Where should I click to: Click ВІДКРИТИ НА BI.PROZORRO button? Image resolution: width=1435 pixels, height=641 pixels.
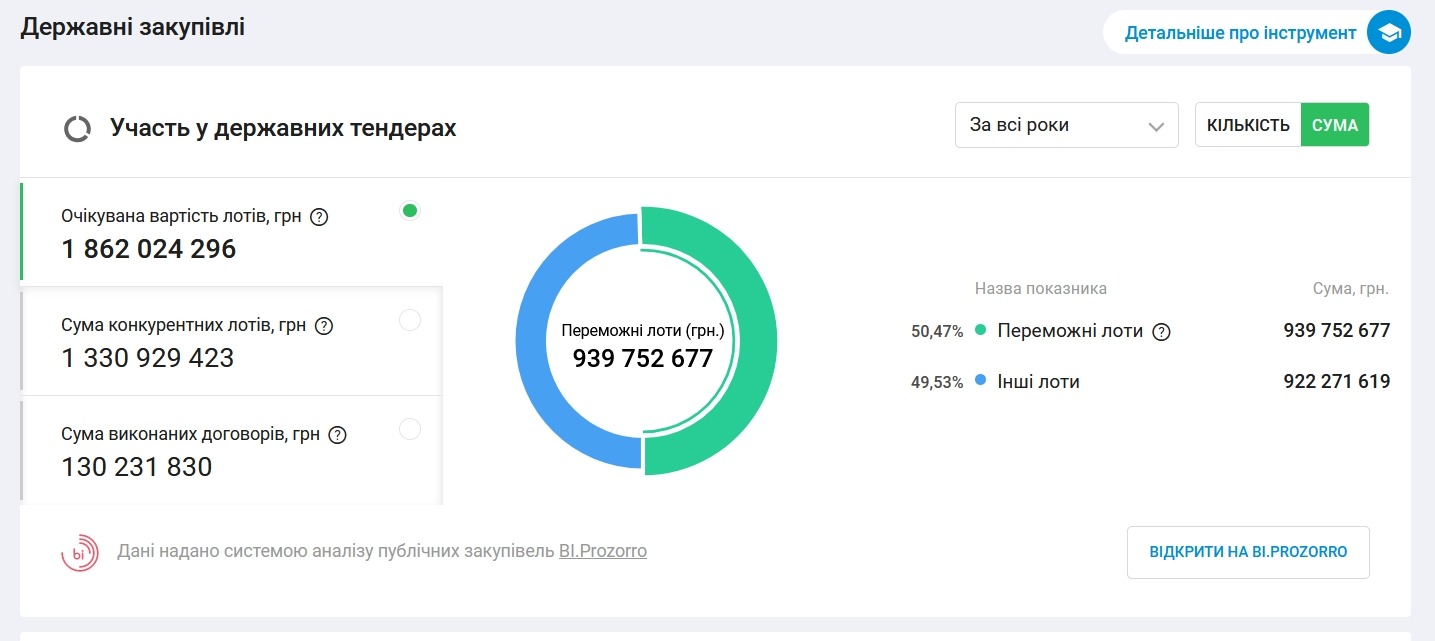(x=1248, y=552)
